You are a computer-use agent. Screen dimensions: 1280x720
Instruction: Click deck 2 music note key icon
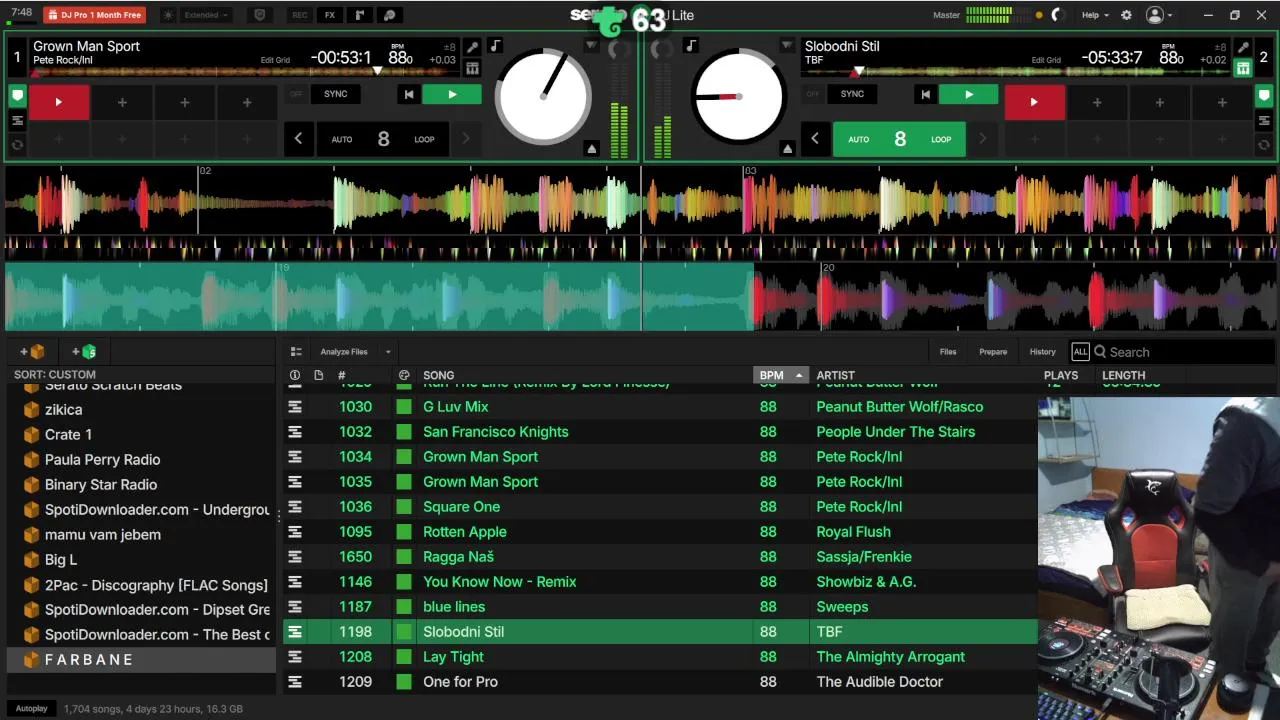(x=691, y=46)
